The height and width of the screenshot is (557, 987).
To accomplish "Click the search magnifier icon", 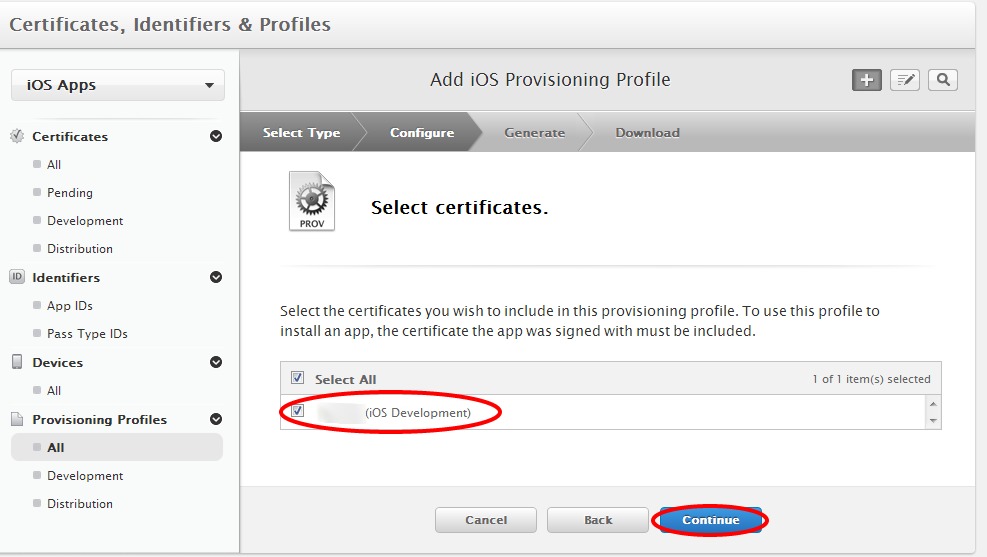I will 943,80.
